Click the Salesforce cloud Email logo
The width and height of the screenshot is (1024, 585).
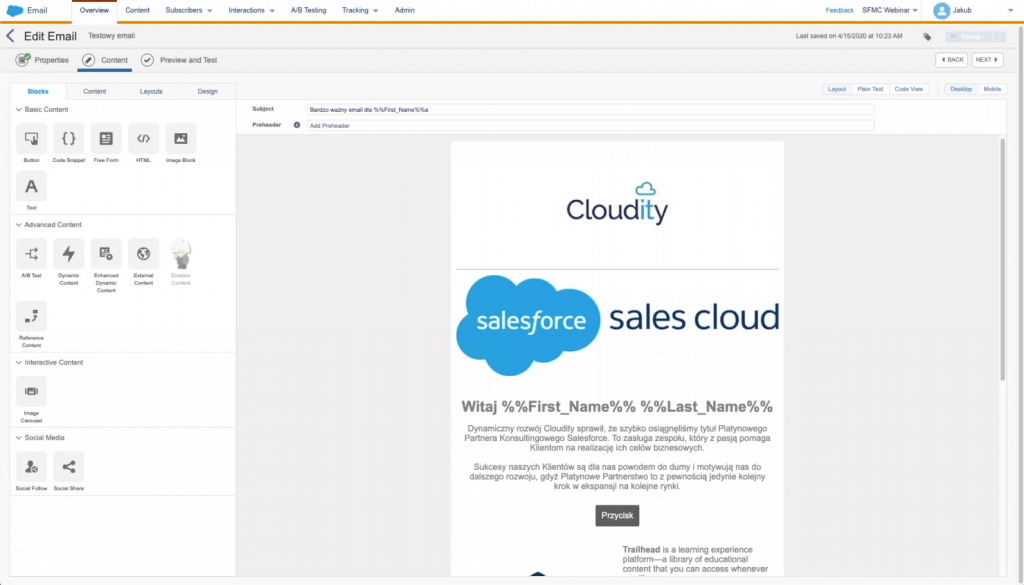(x=15, y=10)
